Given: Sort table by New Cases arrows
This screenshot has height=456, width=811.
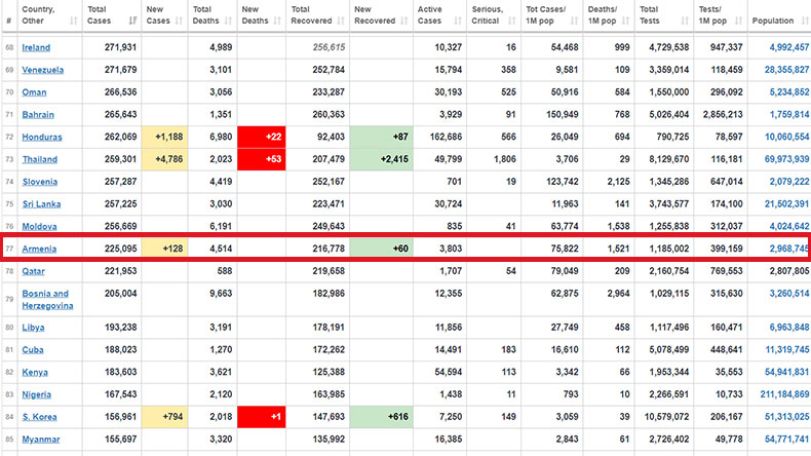Looking at the screenshot, I should (179, 21).
